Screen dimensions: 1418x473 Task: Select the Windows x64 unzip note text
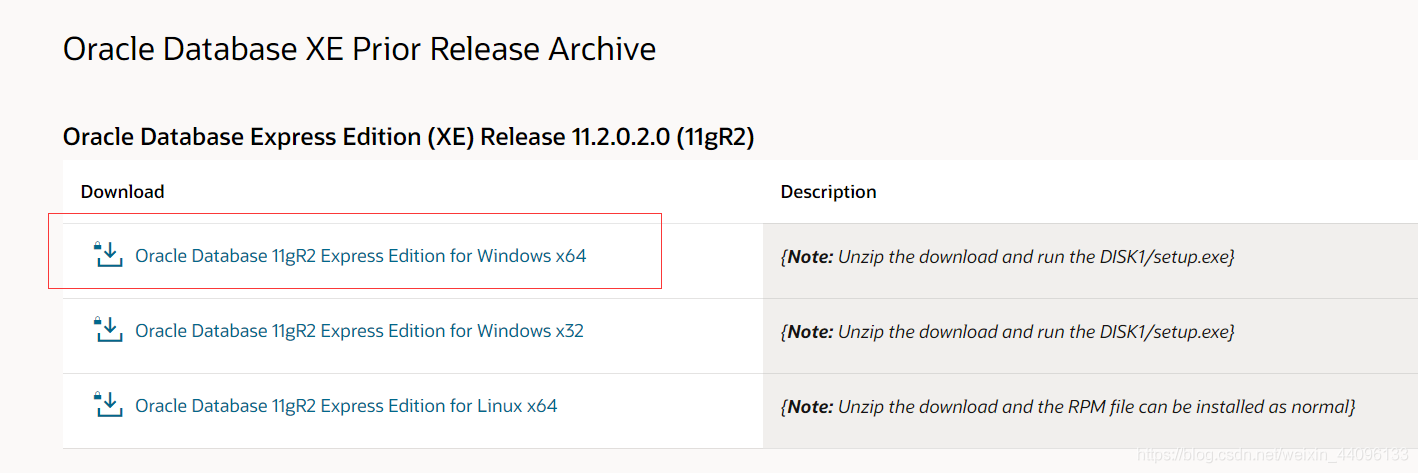coord(1007,257)
